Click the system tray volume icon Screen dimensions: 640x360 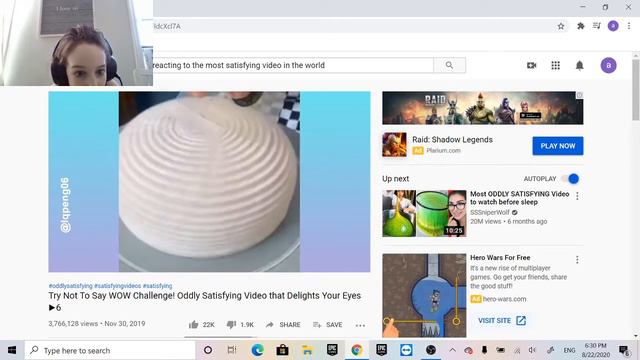tap(532, 350)
